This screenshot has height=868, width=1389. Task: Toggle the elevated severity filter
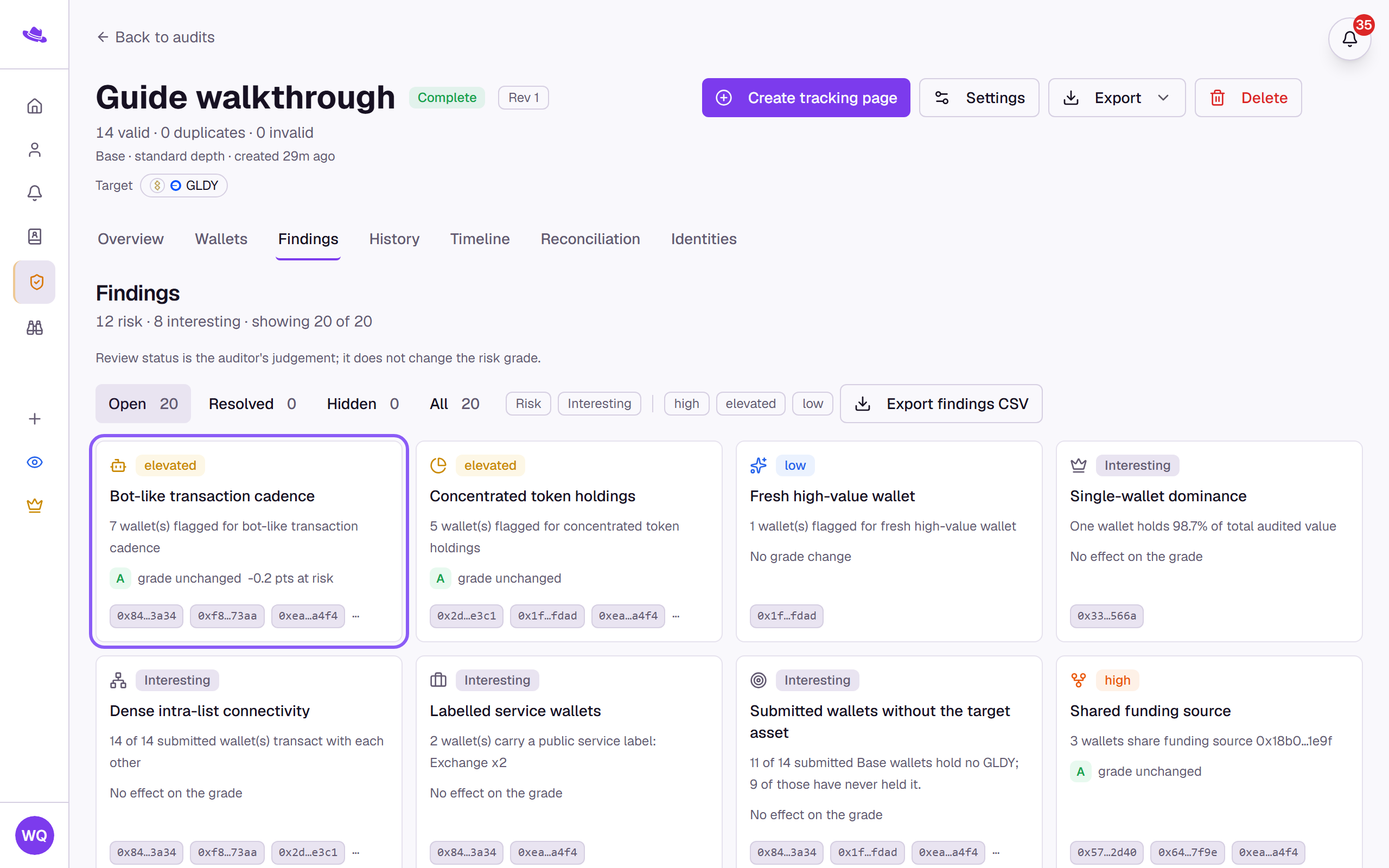point(750,404)
